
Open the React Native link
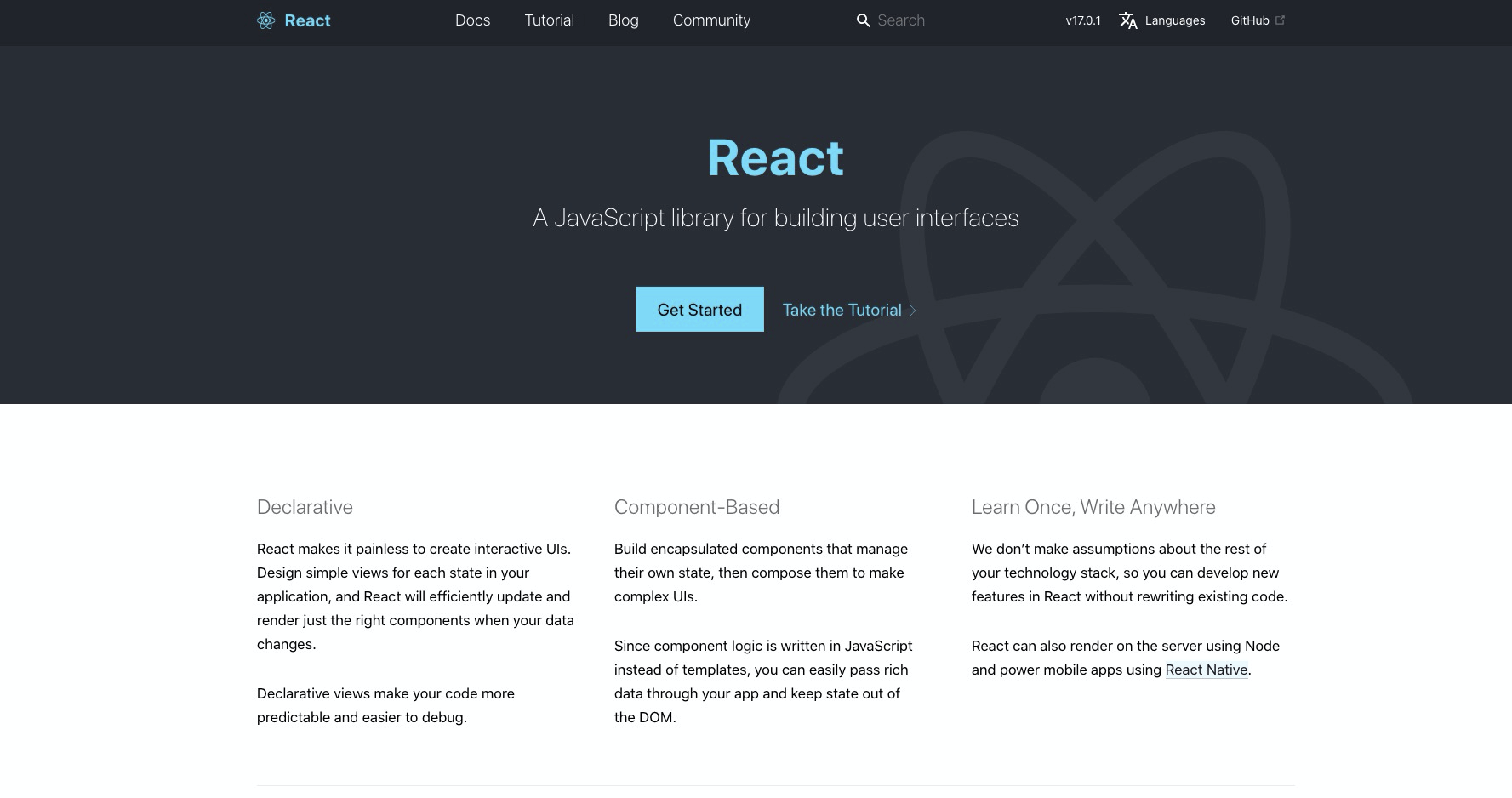click(1207, 670)
